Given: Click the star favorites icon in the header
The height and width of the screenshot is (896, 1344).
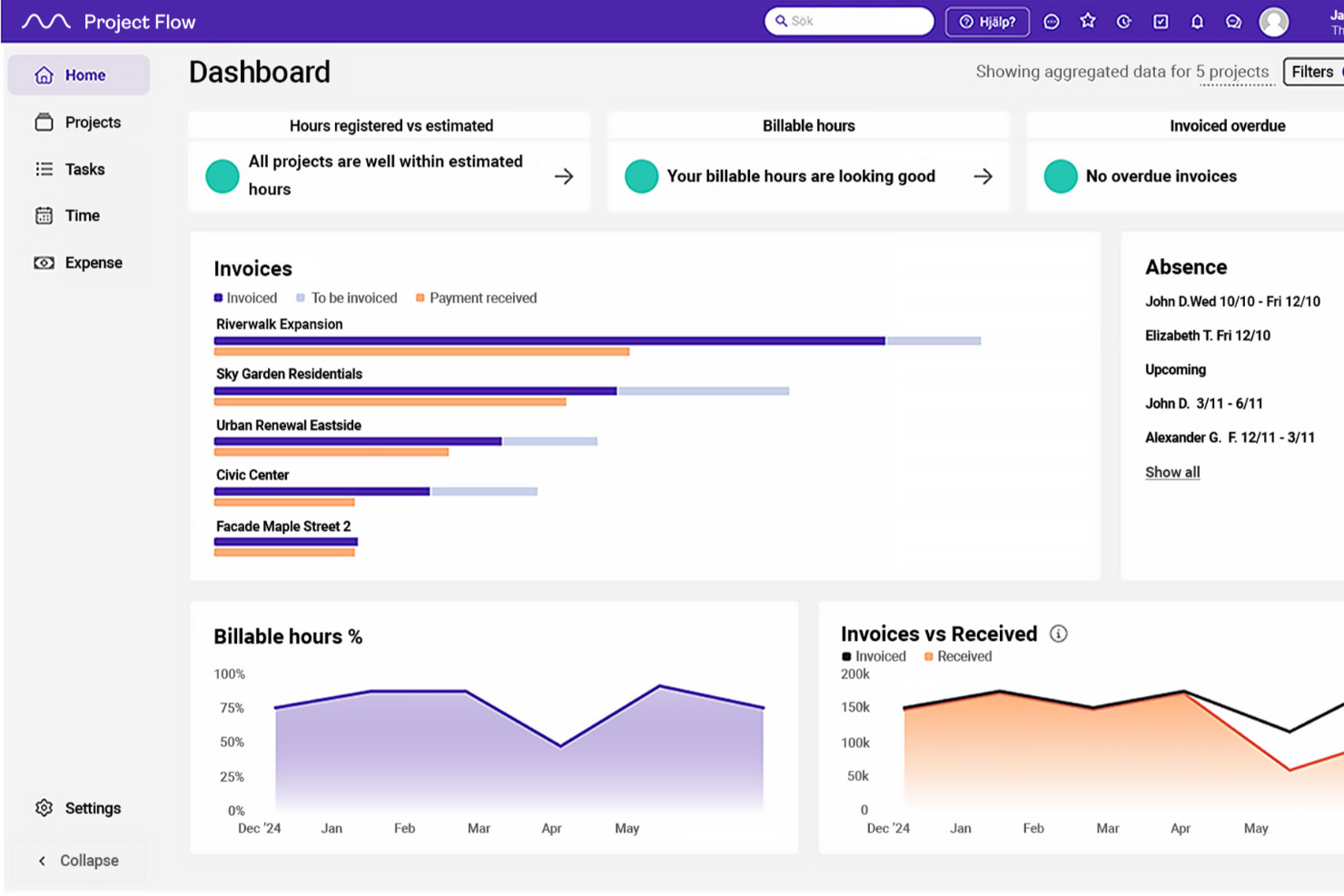Looking at the screenshot, I should tap(1088, 21).
